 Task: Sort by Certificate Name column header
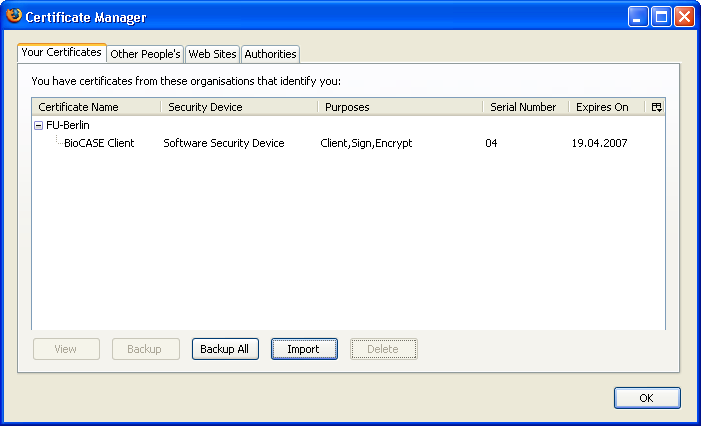click(96, 107)
